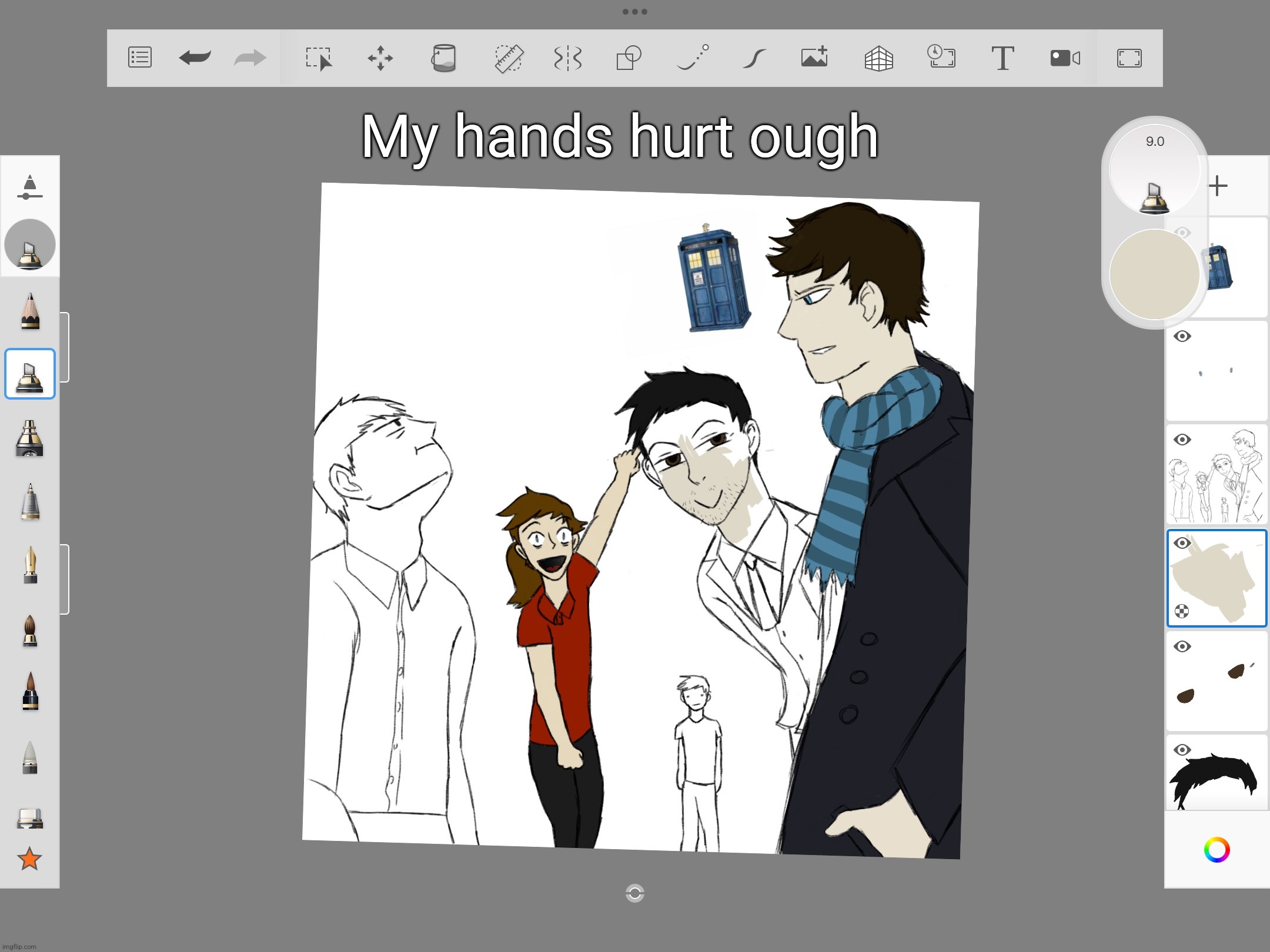Select the Selection tool
This screenshot has width=1270, height=952.
coord(319,58)
